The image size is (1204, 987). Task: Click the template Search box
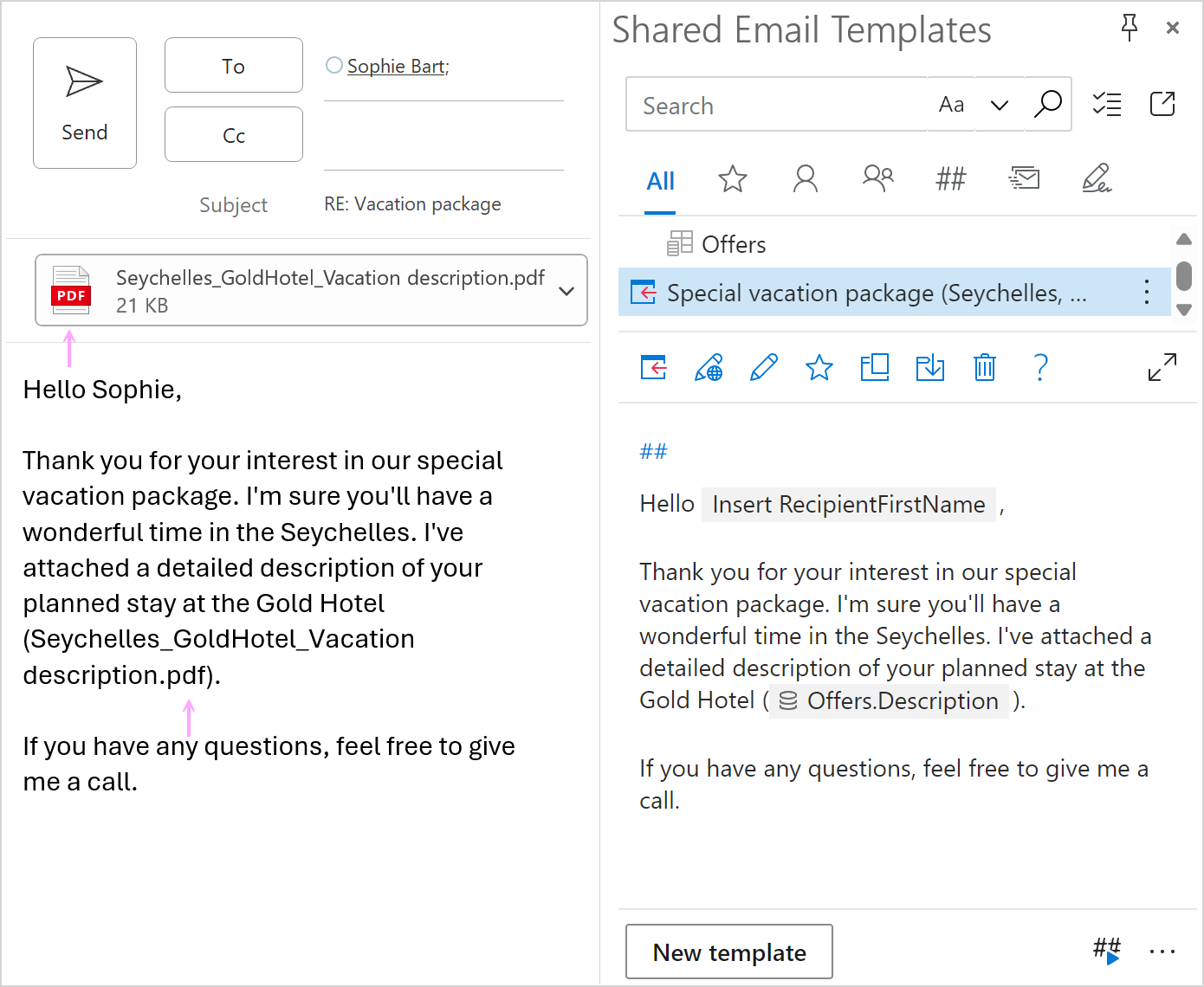(x=776, y=105)
